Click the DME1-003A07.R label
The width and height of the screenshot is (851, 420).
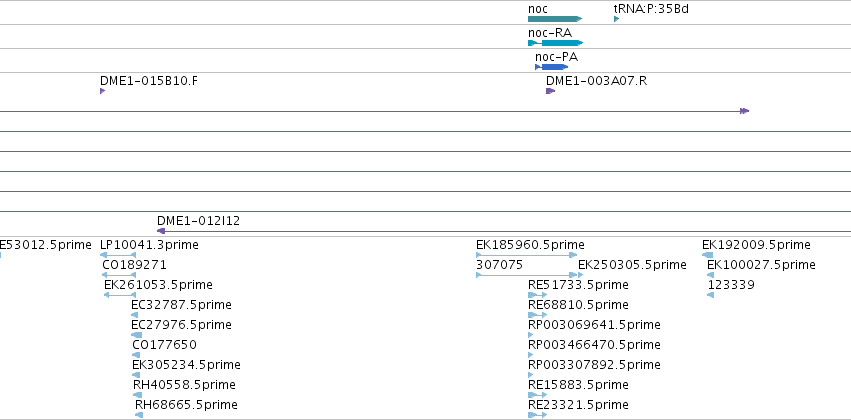pyautogui.click(x=596, y=81)
